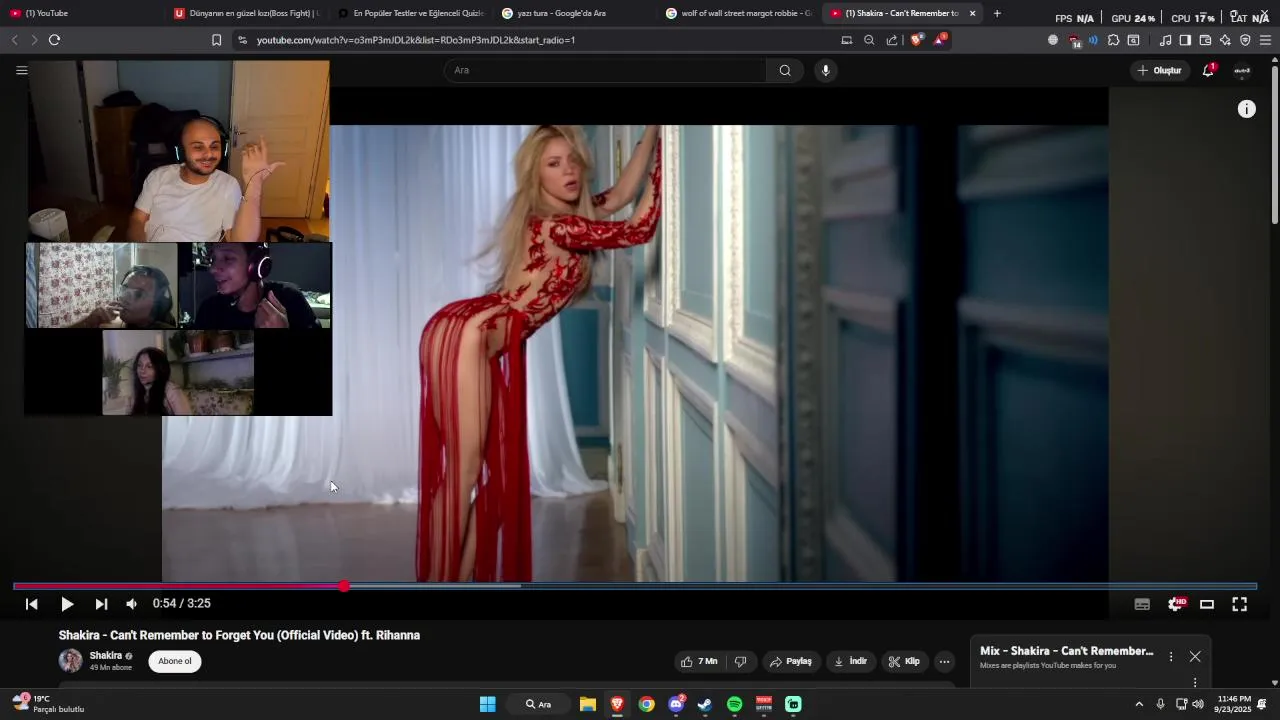
Task: Click the video progress bar scrubber
Action: (344, 586)
